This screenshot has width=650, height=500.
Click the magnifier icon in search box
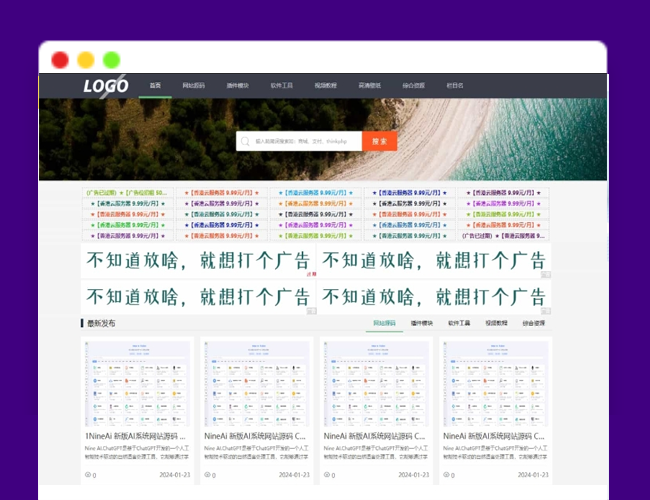click(245, 142)
